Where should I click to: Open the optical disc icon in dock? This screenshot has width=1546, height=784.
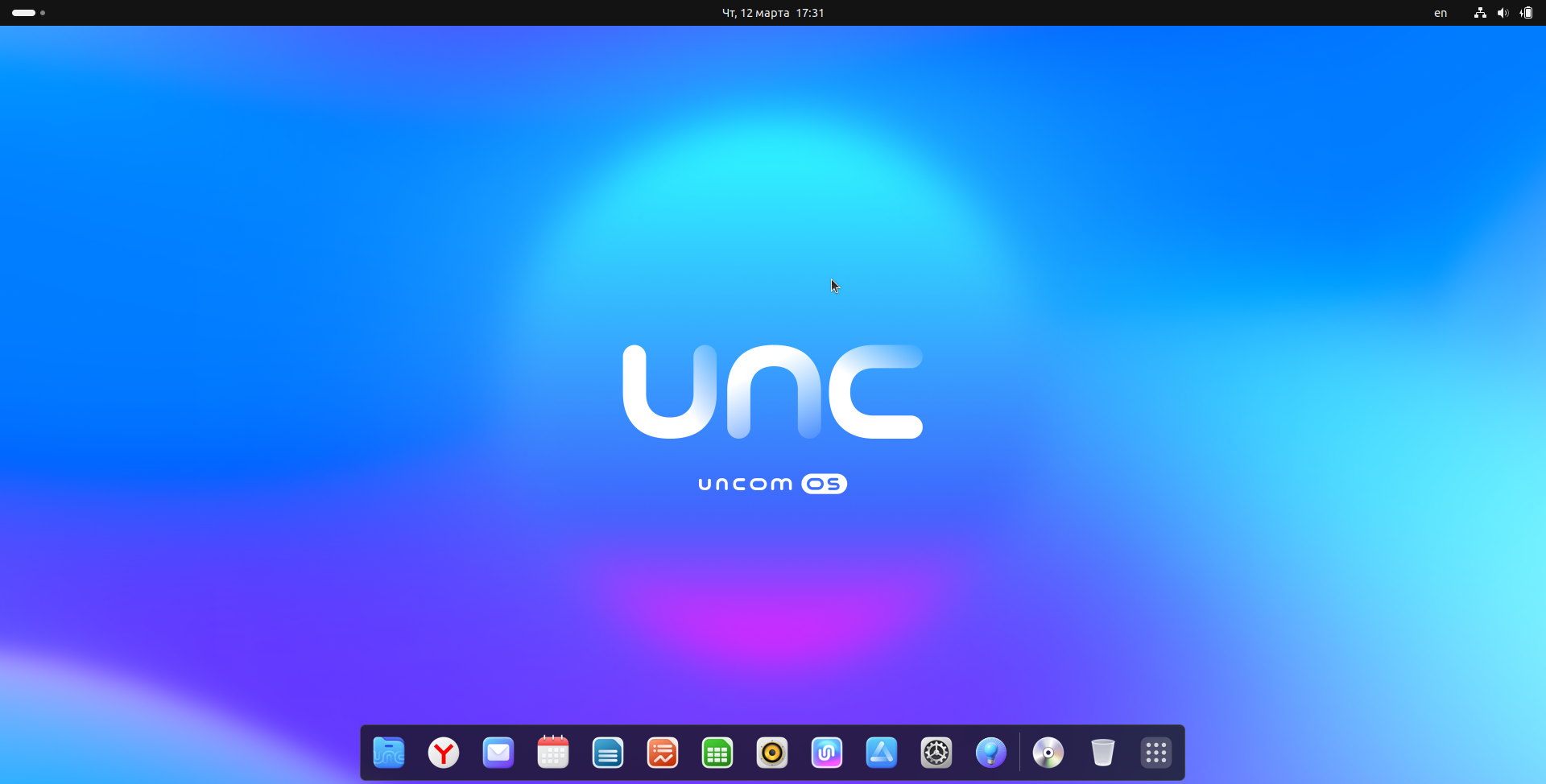coord(1048,753)
